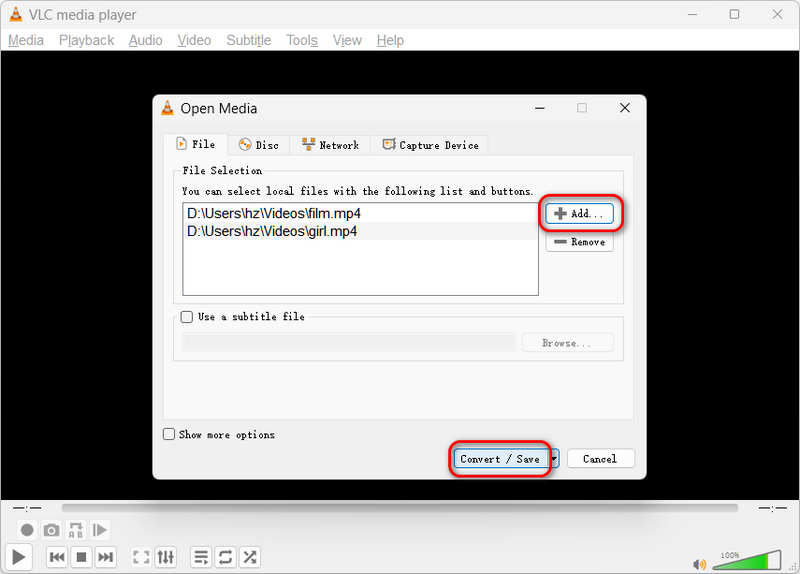Toggle loop mode icon
This screenshot has width=800, height=574.
coord(226,557)
